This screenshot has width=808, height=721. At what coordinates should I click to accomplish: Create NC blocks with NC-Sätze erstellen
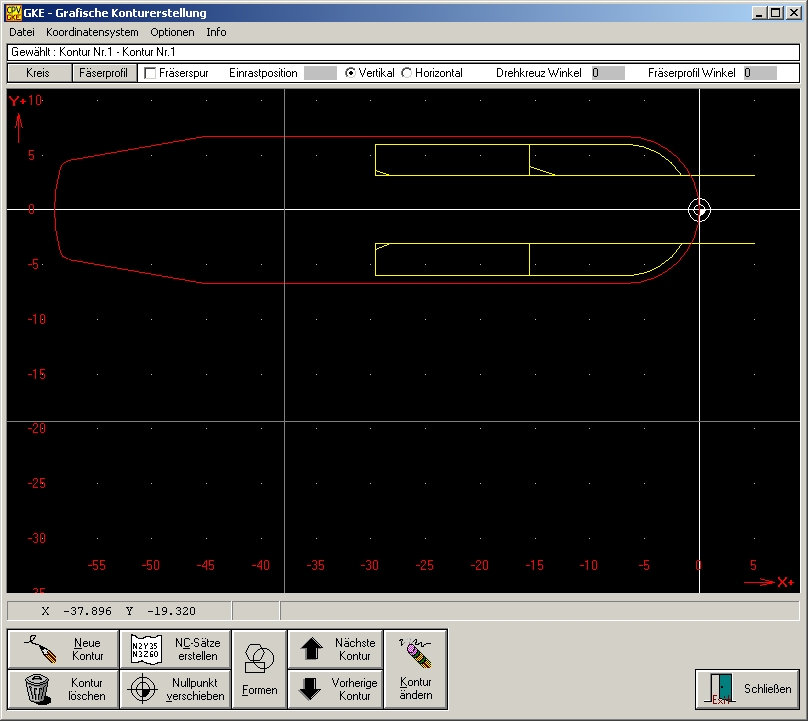point(175,649)
